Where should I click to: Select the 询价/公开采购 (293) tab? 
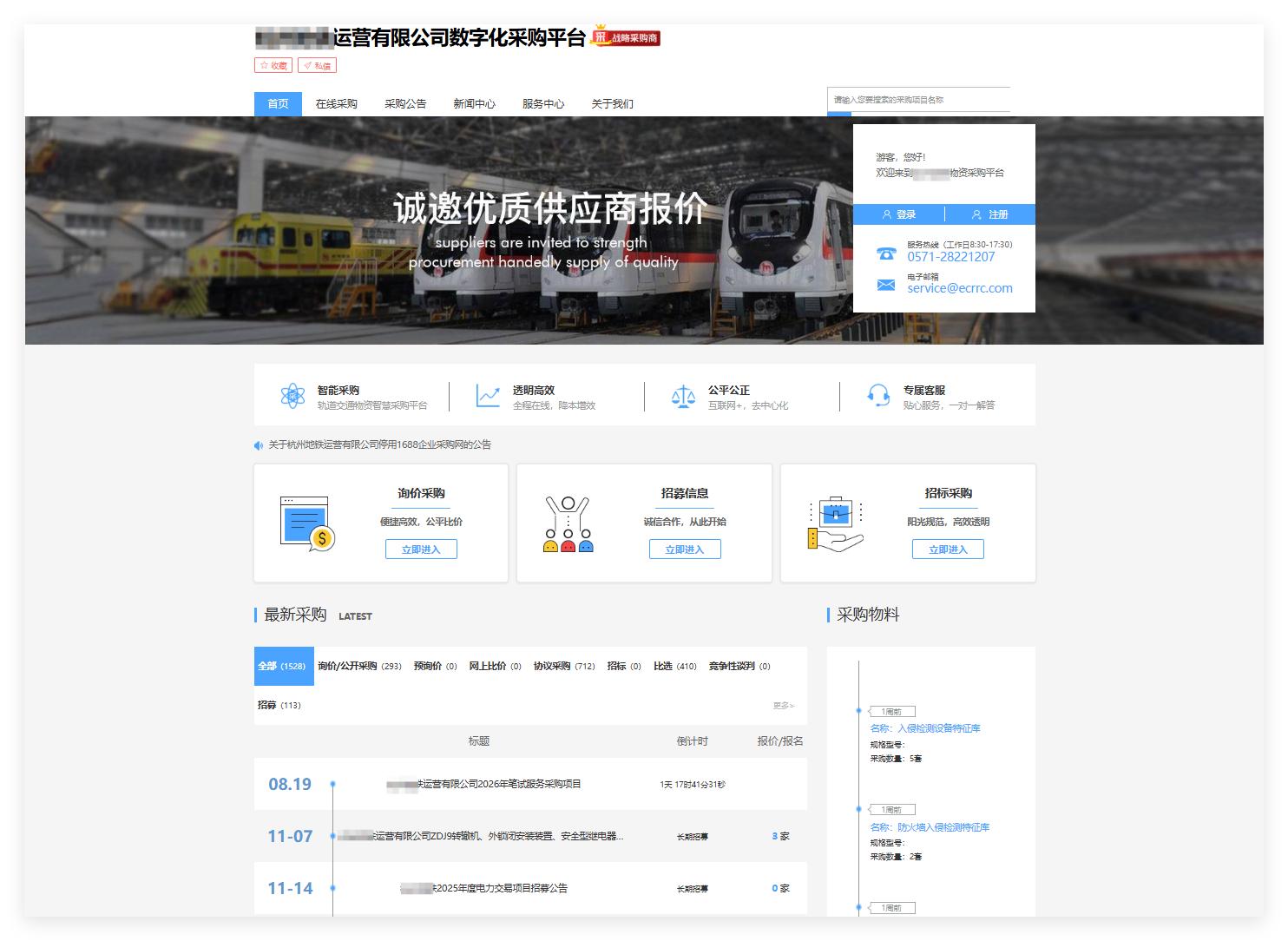click(x=359, y=666)
